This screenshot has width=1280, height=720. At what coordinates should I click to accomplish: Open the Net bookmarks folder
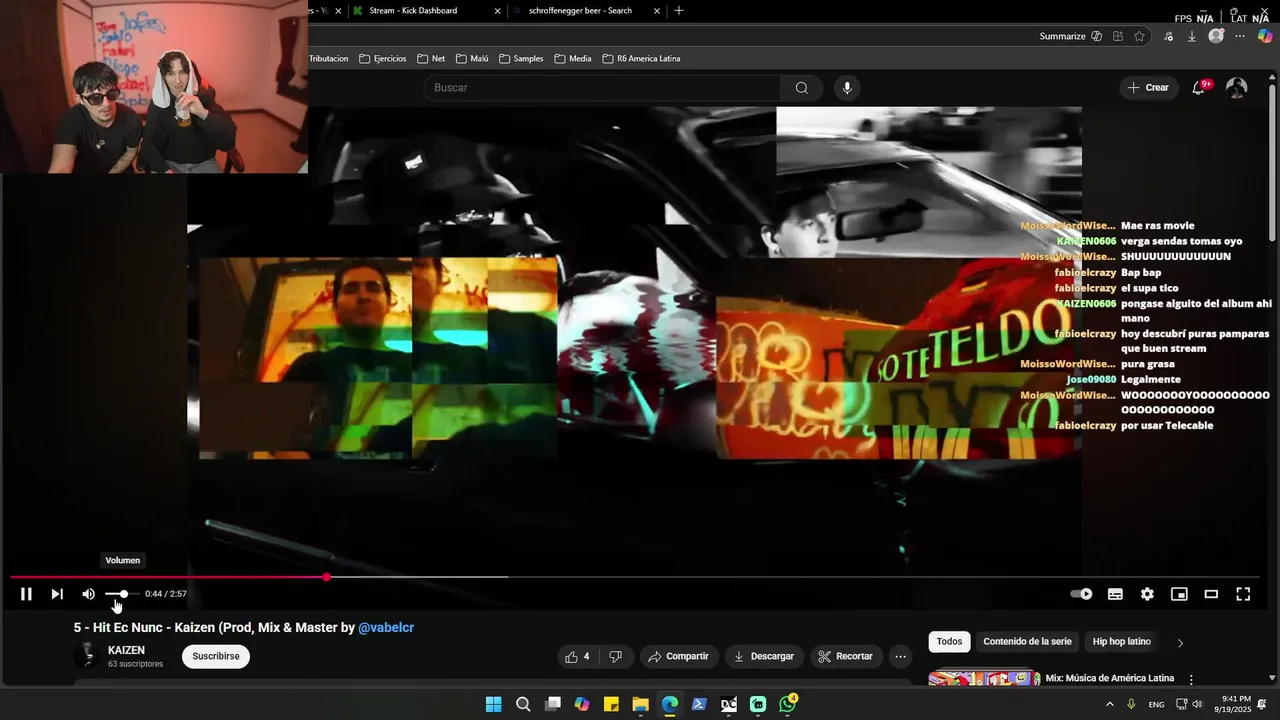click(x=431, y=59)
